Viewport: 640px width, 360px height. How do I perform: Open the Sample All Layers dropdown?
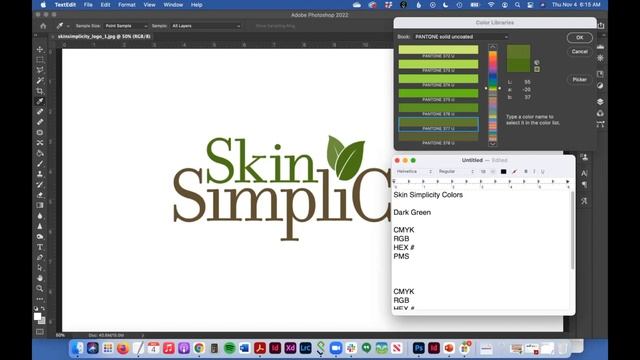coord(206,26)
